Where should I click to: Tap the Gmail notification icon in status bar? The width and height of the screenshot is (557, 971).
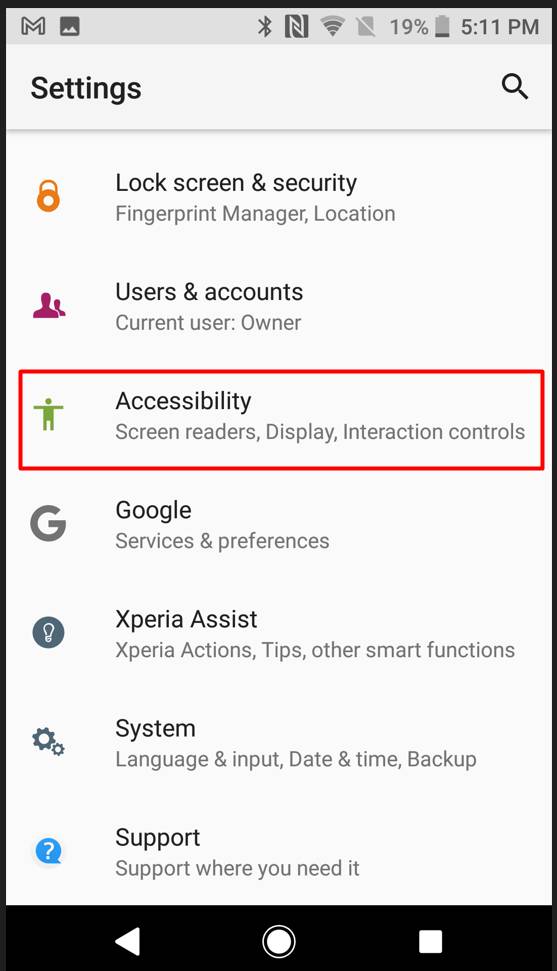33,26
